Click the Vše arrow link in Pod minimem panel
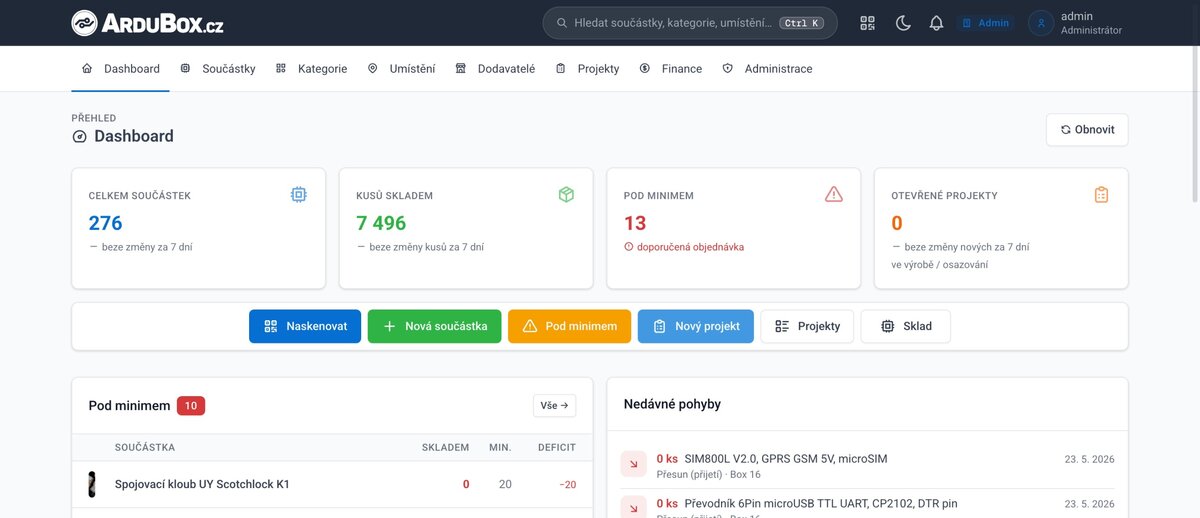This screenshot has width=1200, height=518. (x=554, y=405)
